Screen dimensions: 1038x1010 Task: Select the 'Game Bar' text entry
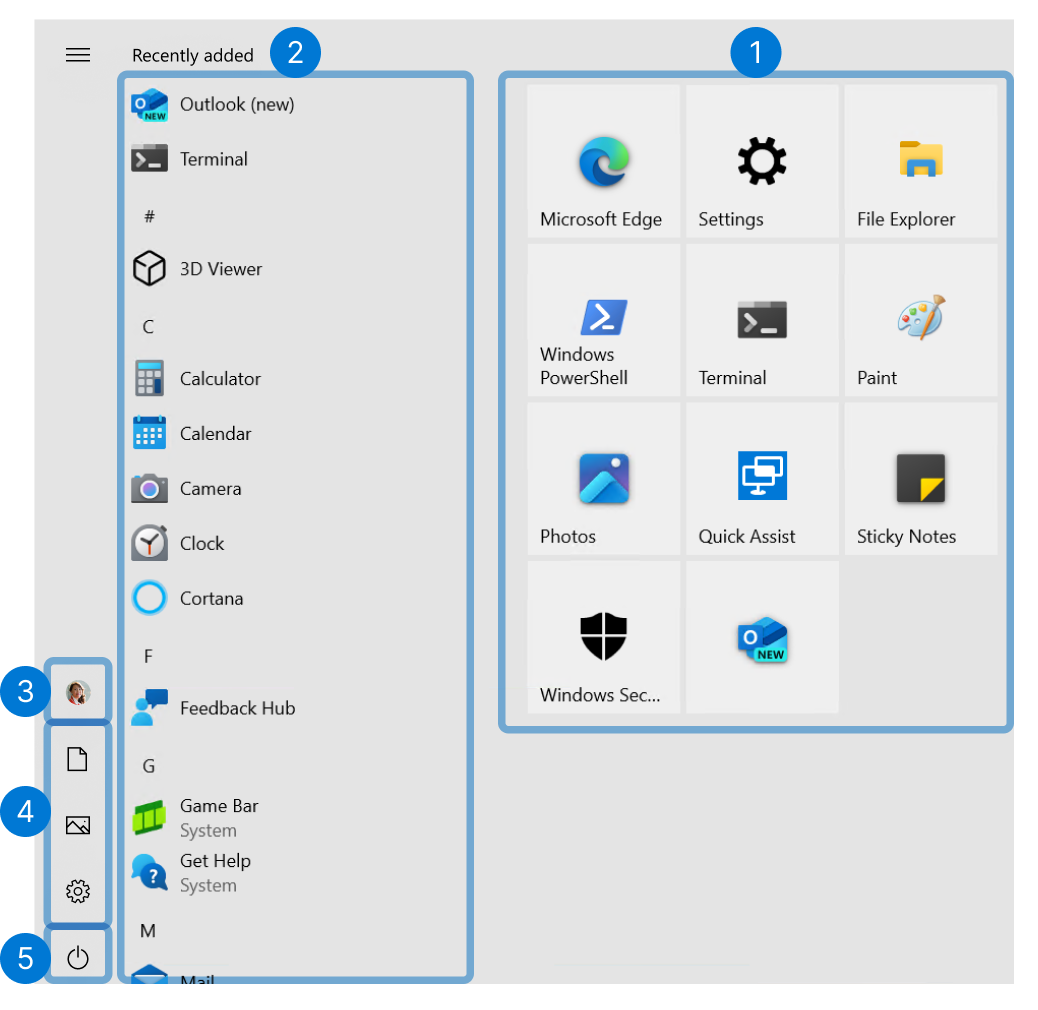coord(219,806)
